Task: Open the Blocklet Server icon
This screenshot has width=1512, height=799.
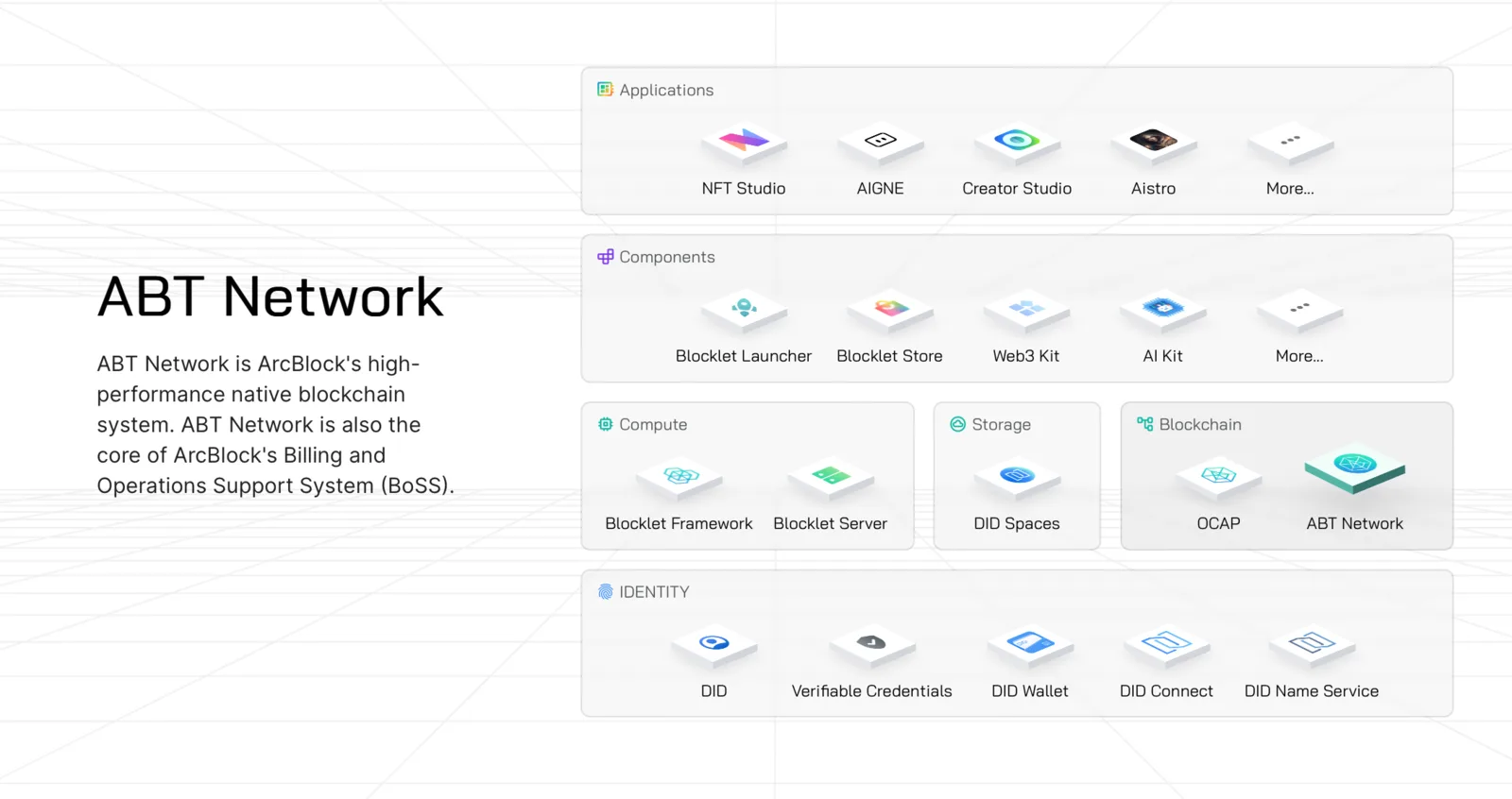Action: (x=831, y=478)
